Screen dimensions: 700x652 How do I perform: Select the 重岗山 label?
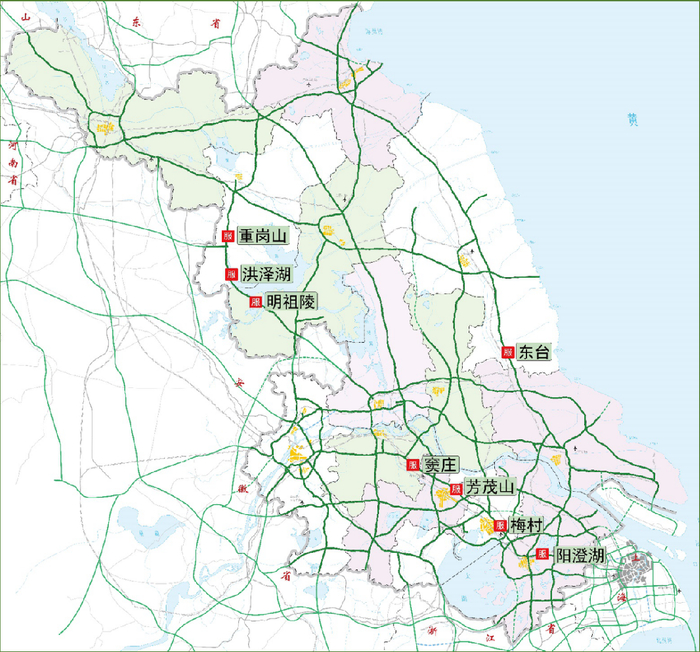point(263,236)
